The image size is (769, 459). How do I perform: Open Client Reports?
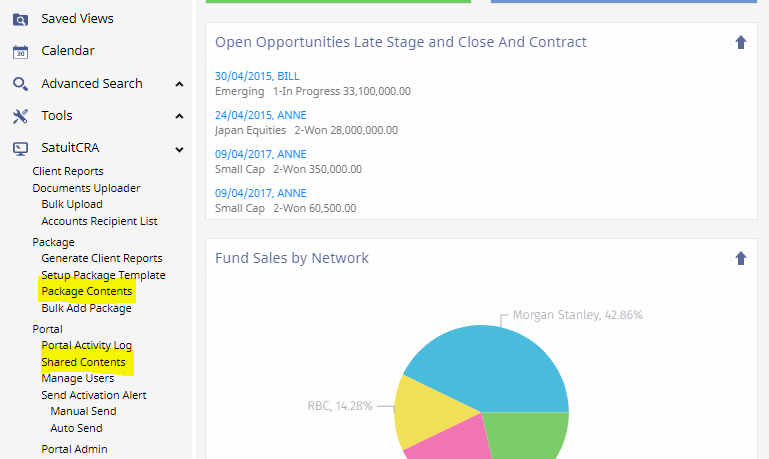[x=68, y=171]
